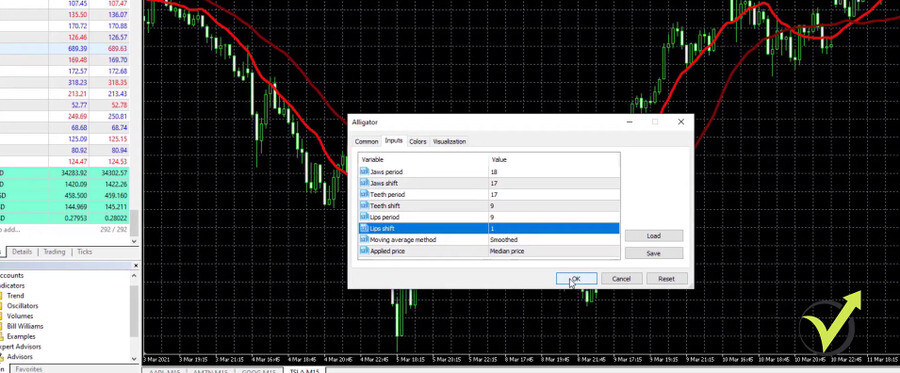
Task: Click the Load button
Action: click(654, 236)
